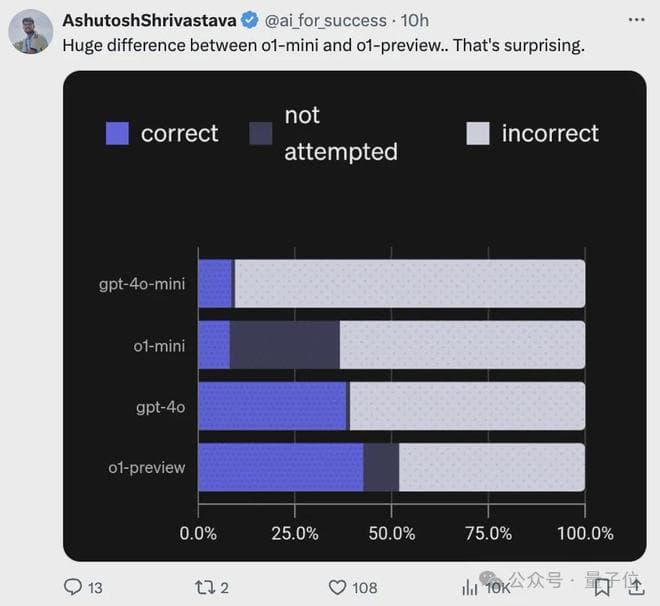
Task: Click the blue verified badge
Action: [x=249, y=20]
